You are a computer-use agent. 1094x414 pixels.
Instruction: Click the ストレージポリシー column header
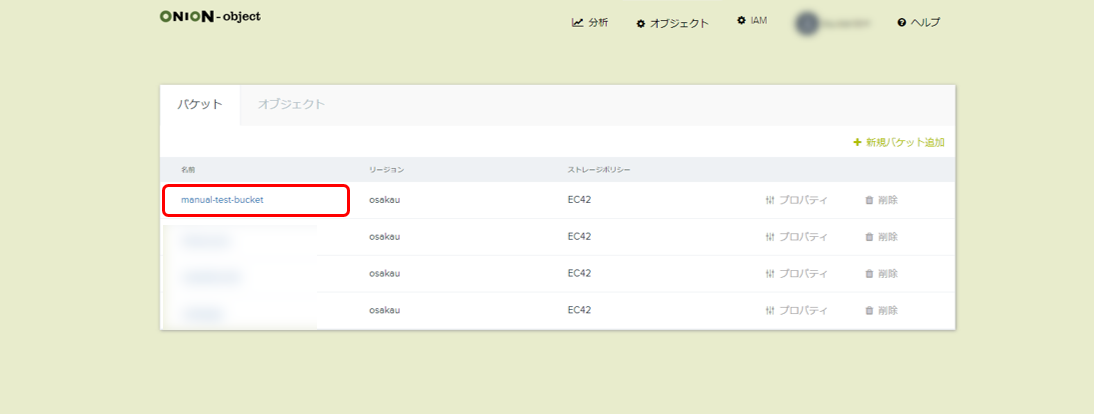point(598,170)
